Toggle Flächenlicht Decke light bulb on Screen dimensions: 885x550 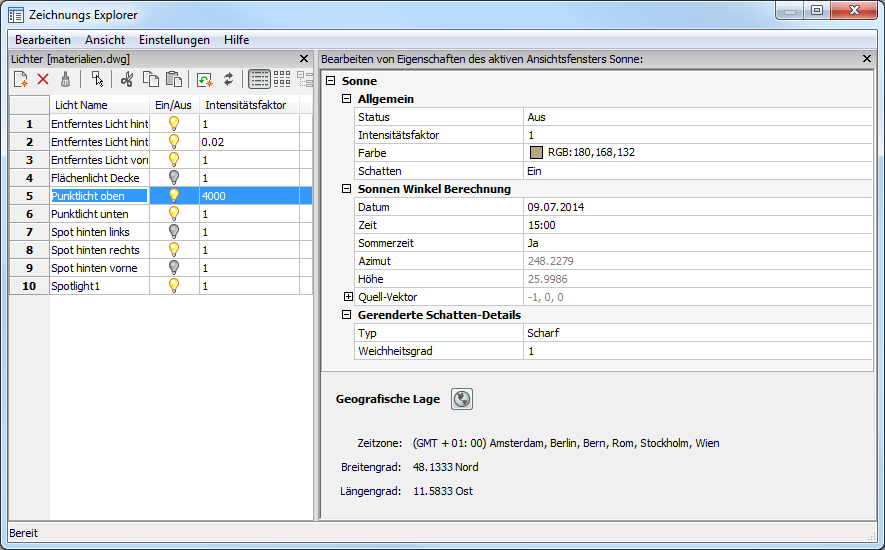point(174,178)
